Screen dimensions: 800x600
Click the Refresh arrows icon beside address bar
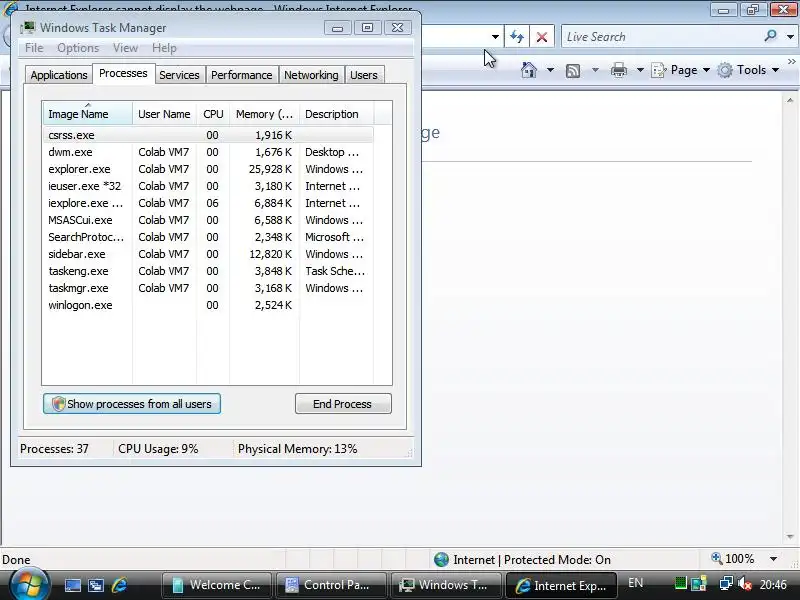tap(517, 37)
